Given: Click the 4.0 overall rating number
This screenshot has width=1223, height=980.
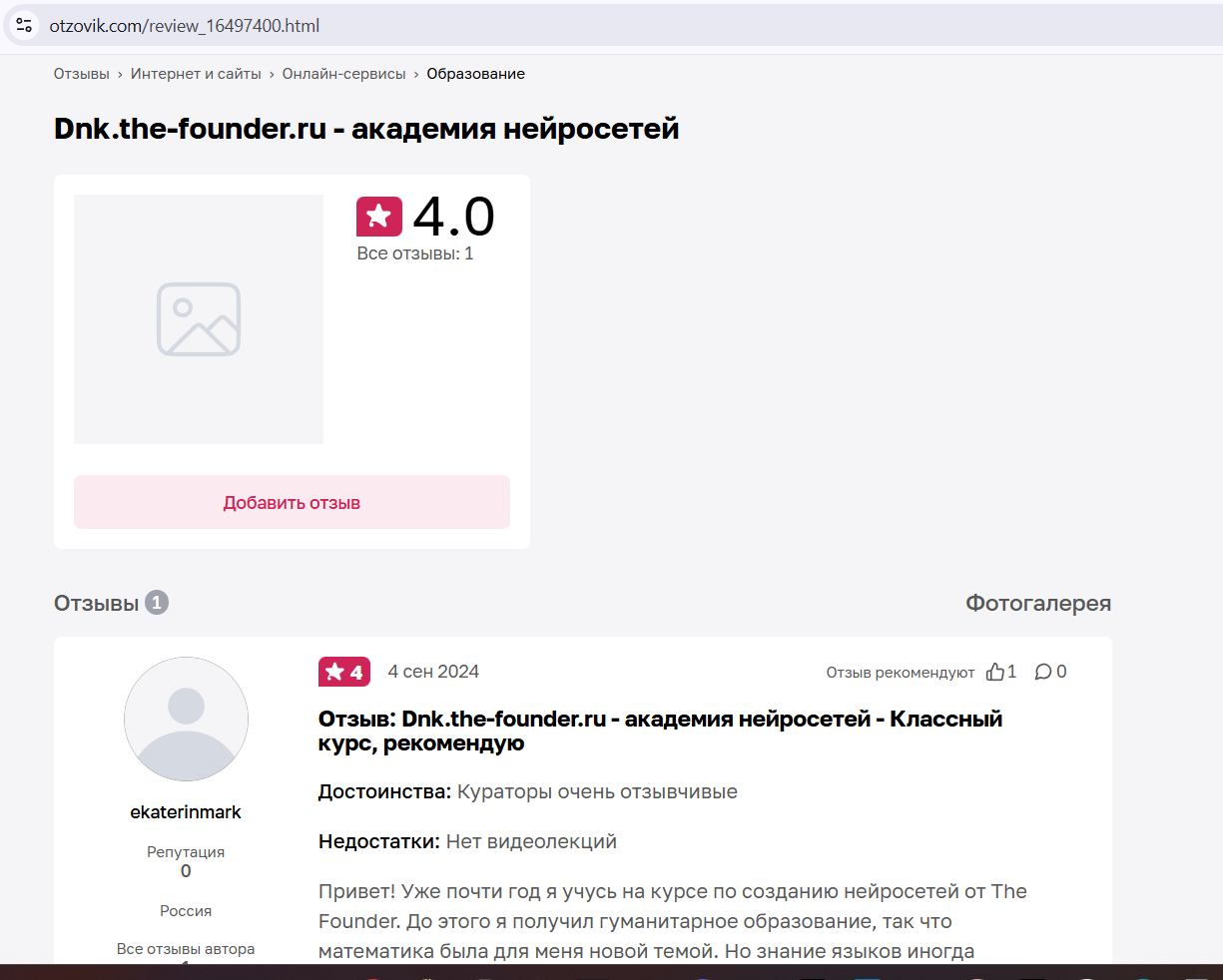Looking at the screenshot, I should pyautogui.click(x=453, y=217).
